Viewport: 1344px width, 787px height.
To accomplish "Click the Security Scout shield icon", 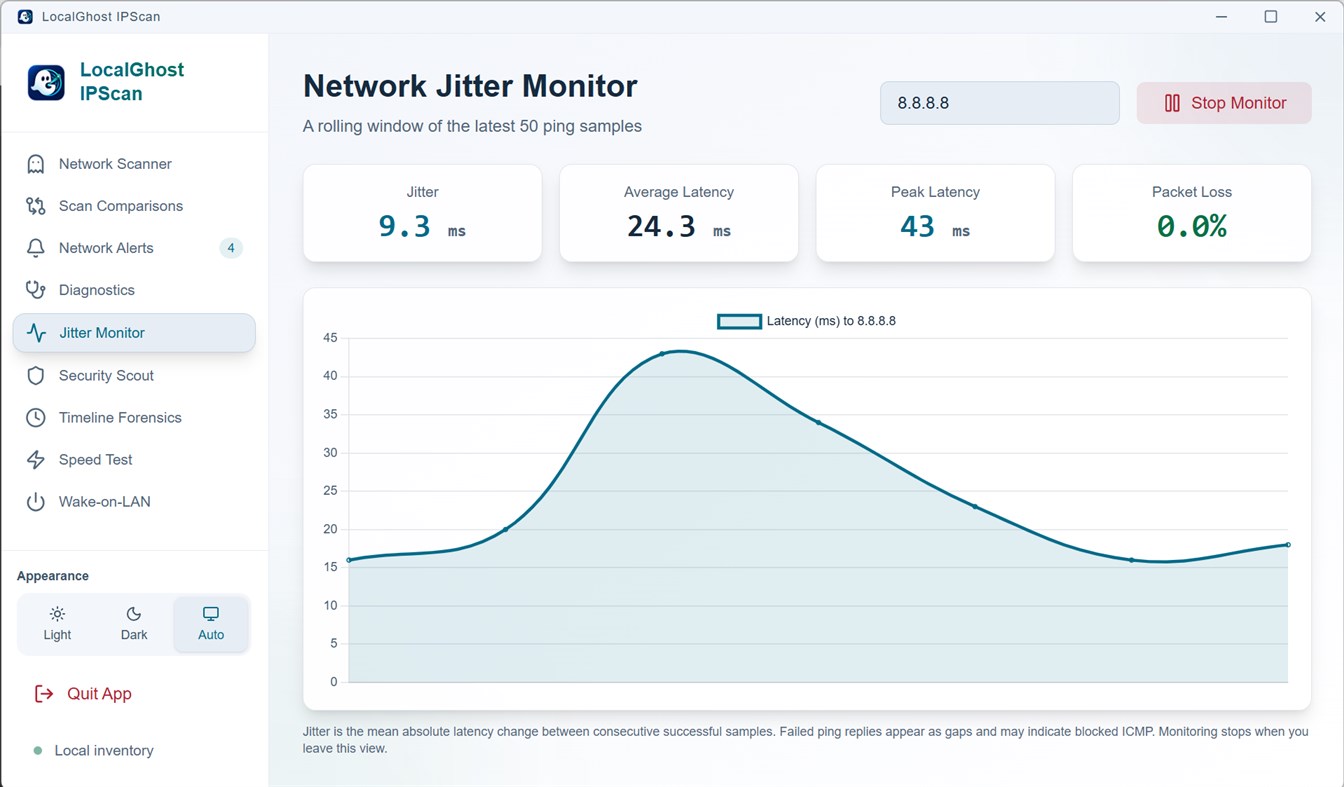I will point(36,376).
